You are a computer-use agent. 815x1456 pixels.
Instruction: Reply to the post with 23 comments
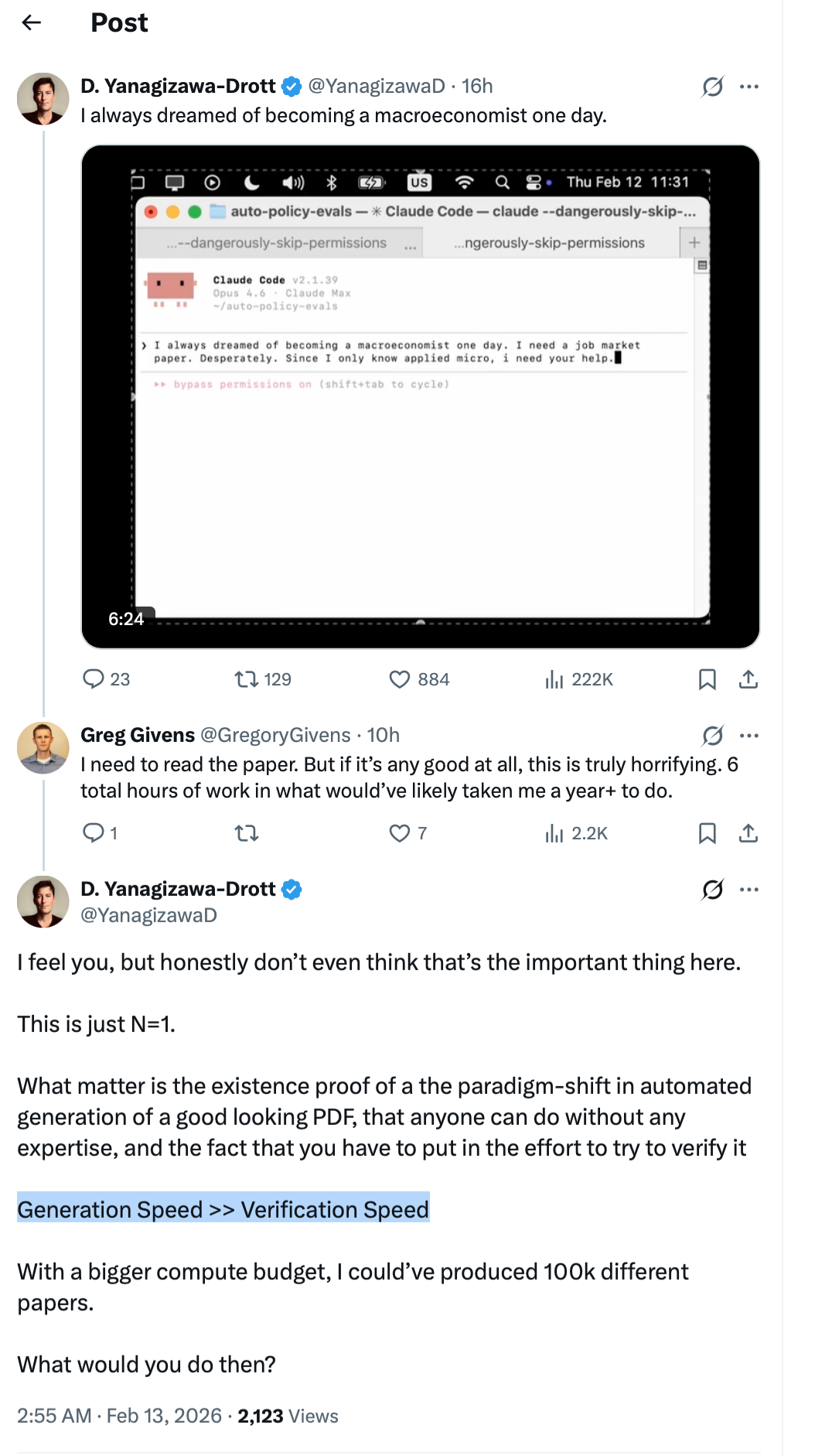coord(94,679)
